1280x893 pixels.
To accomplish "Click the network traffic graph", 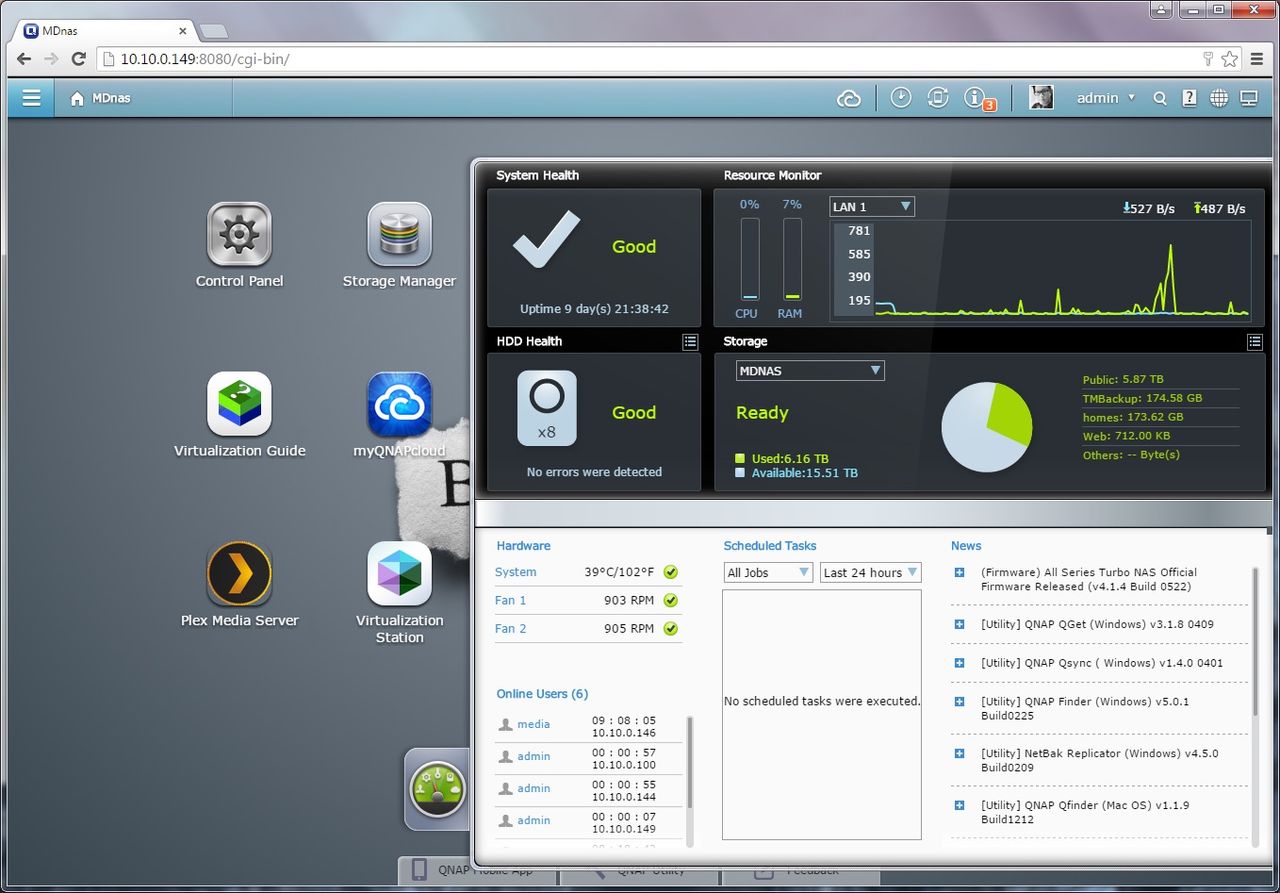I will (1041, 269).
